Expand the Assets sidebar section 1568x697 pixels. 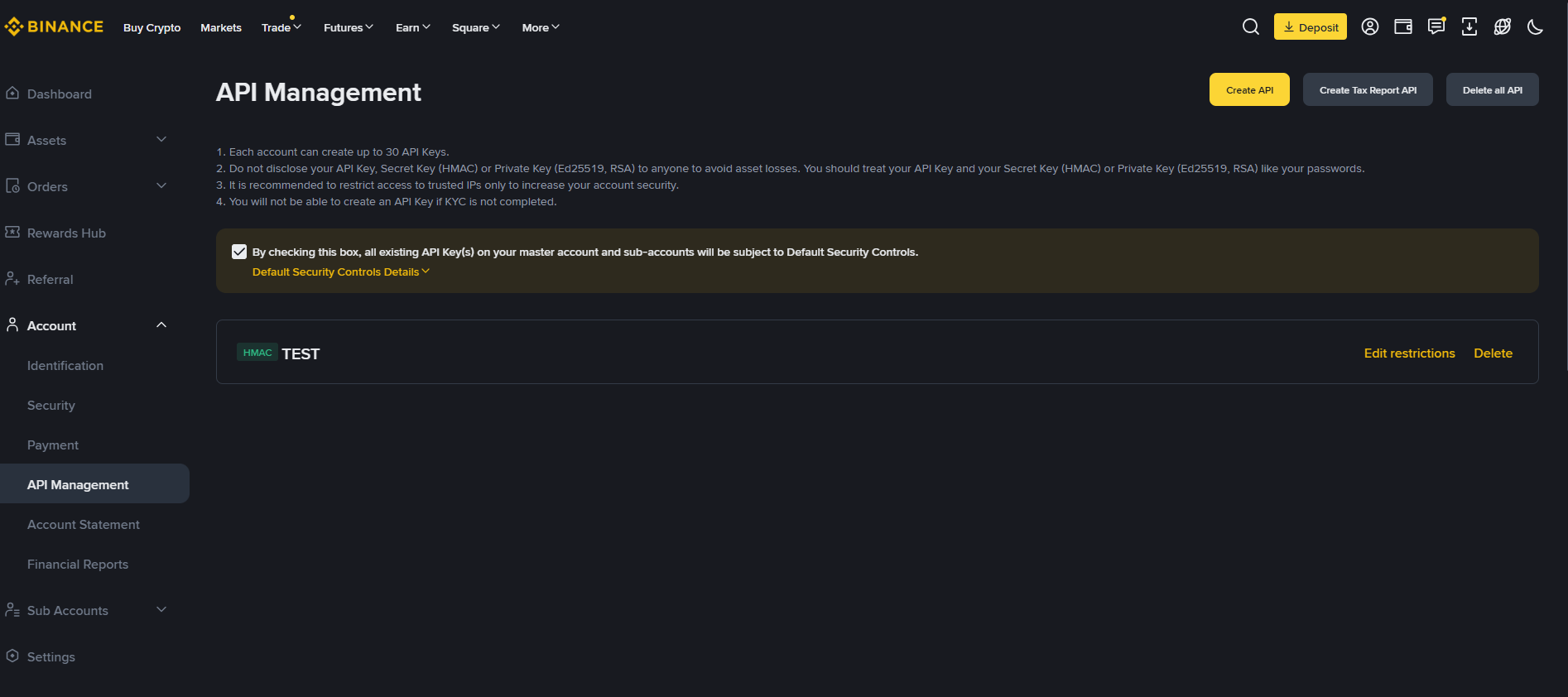pos(161,140)
